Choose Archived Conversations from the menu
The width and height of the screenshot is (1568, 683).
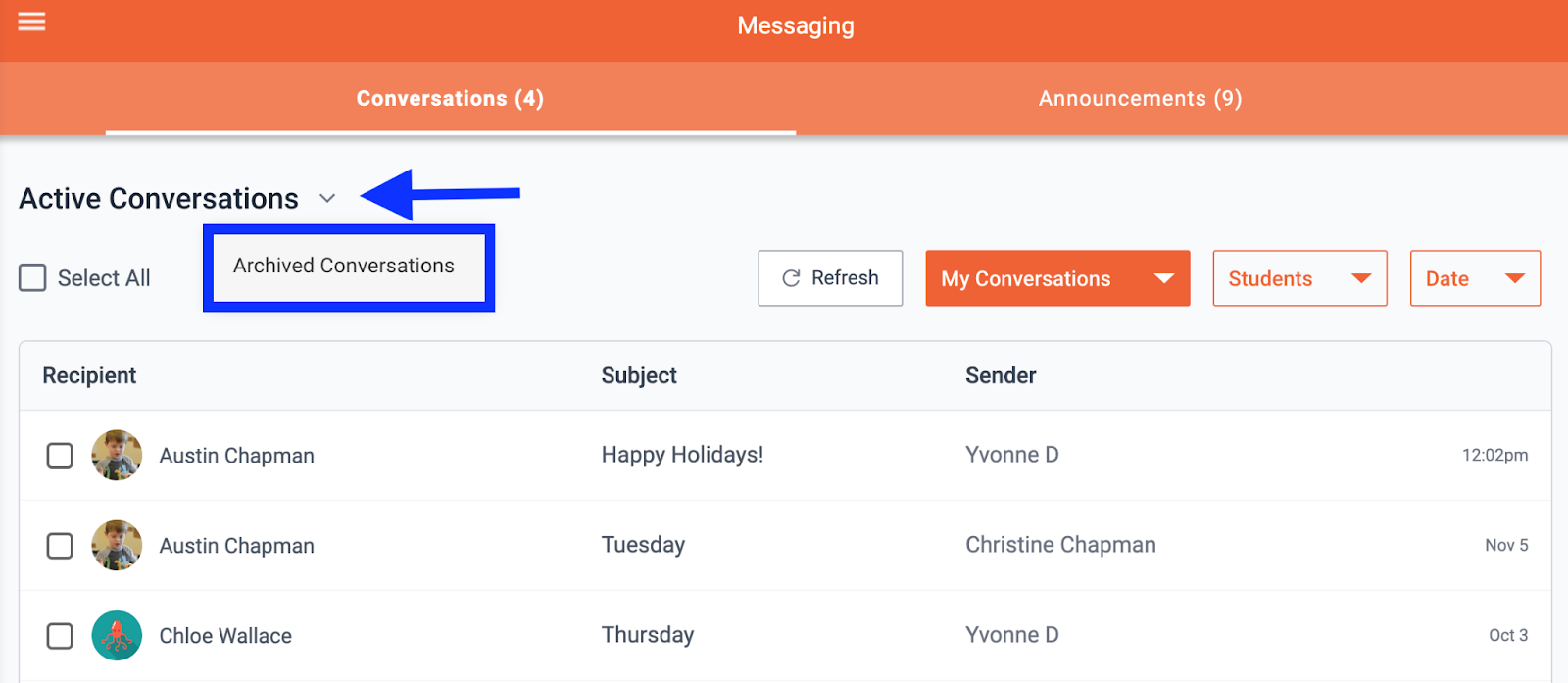click(344, 266)
